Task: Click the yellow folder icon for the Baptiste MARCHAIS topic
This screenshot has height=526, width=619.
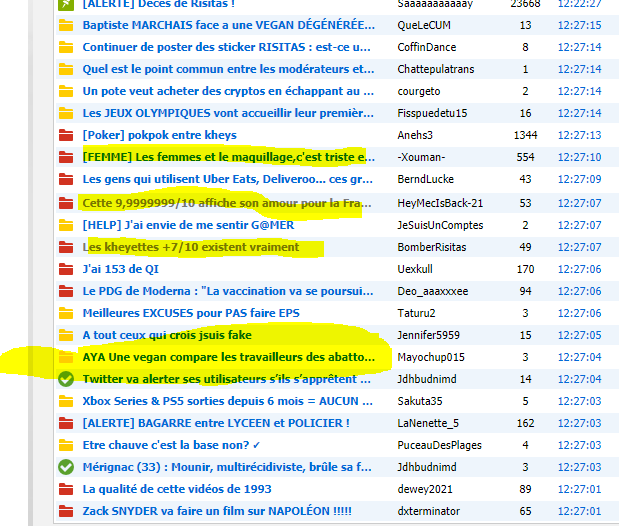Action: tap(66, 25)
